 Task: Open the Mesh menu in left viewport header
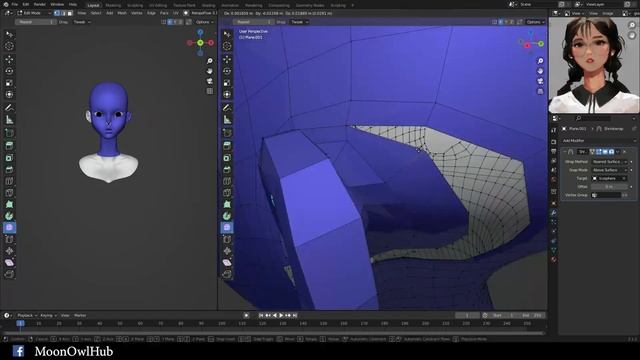pyautogui.click(x=122, y=13)
